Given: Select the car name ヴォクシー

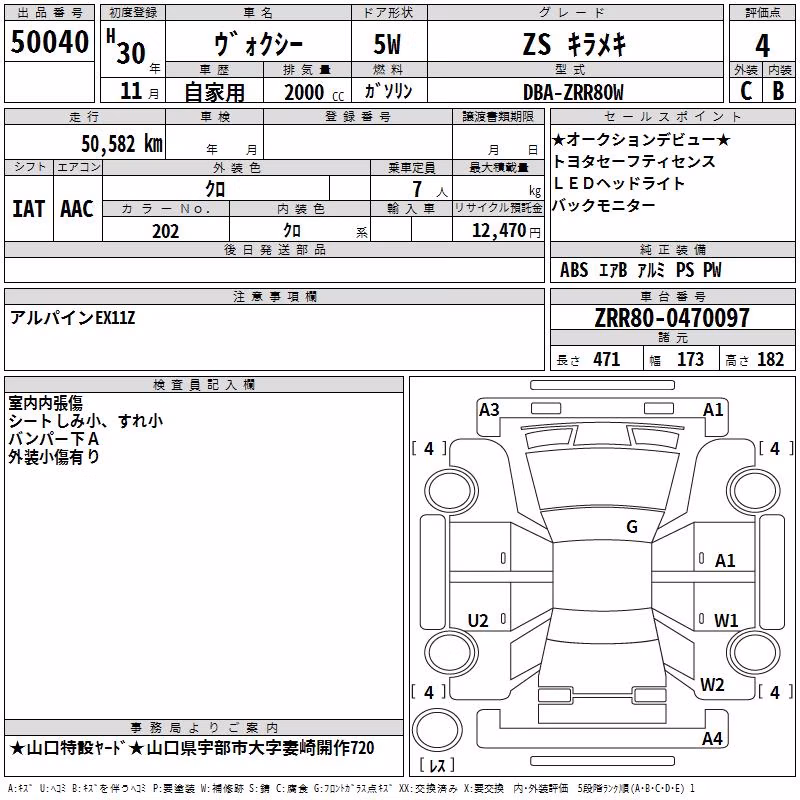Looking at the screenshot, I should (258, 44).
